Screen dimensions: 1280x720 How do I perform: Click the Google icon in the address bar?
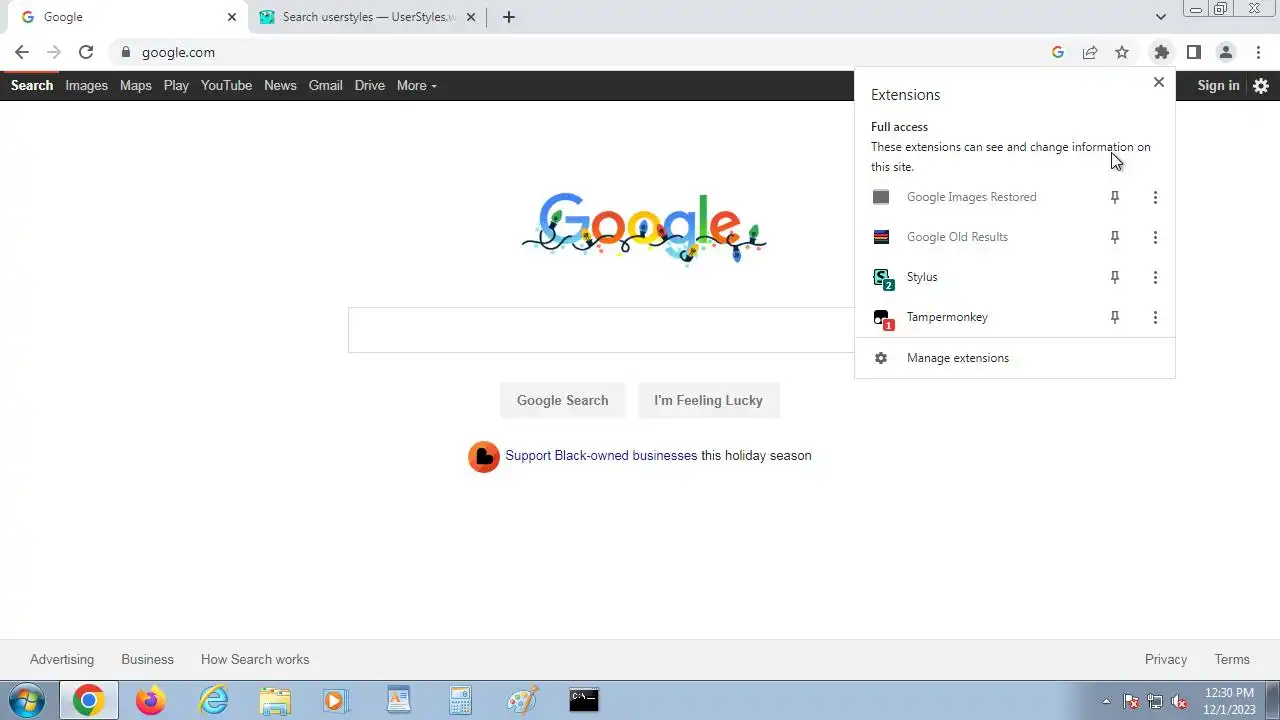point(1058,52)
